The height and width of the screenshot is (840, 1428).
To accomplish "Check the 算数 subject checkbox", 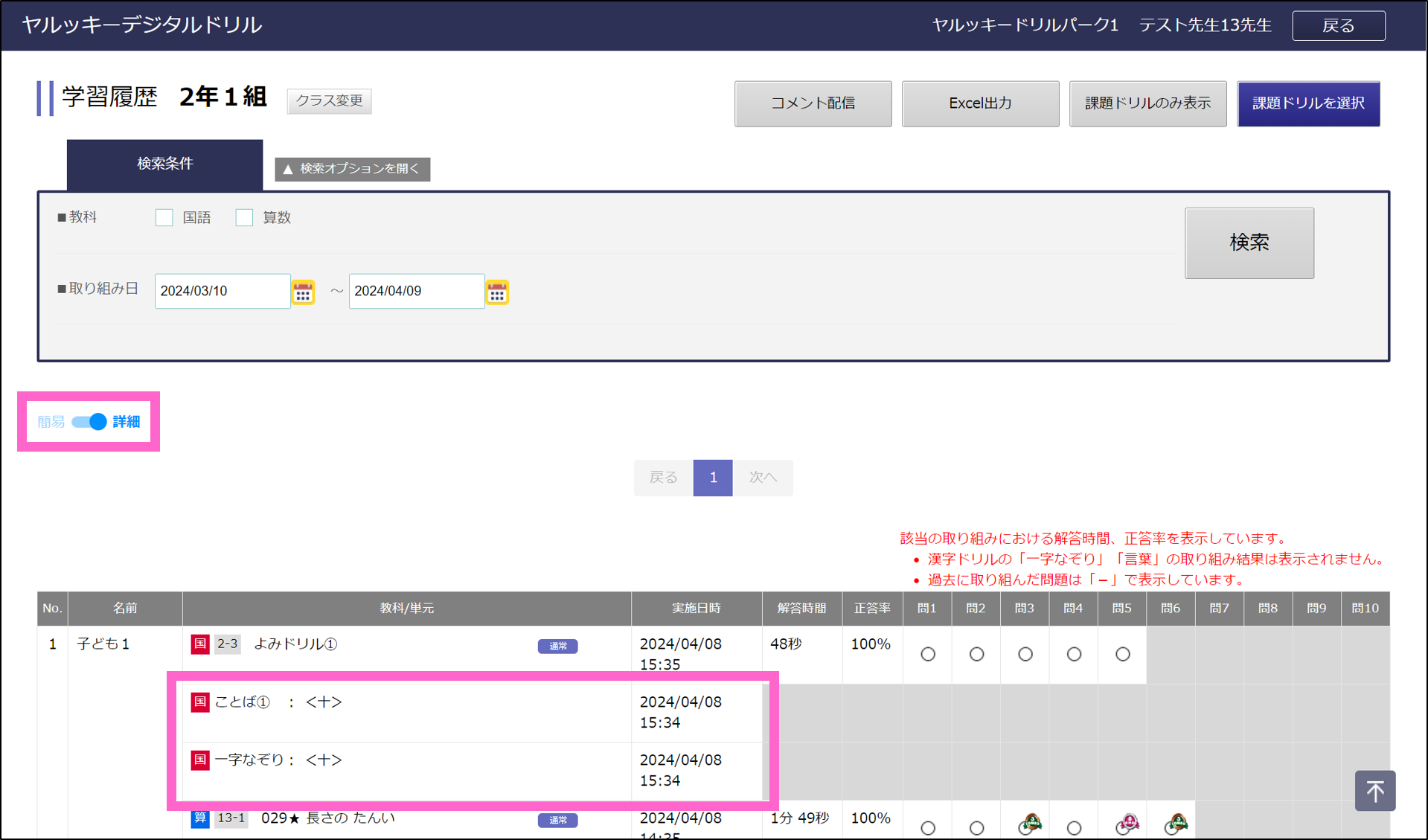I will click(x=244, y=218).
